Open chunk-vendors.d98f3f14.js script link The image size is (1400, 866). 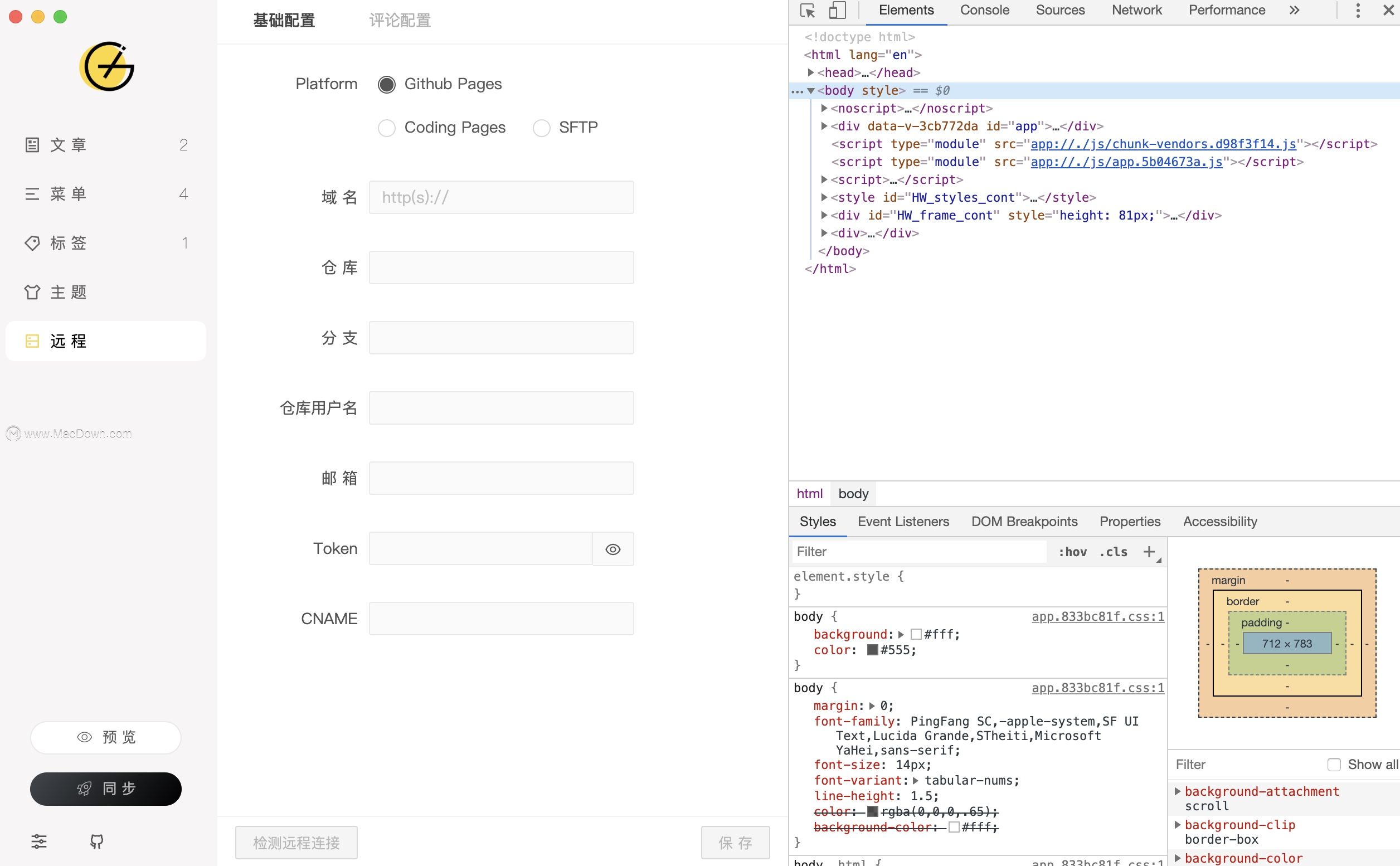coord(1164,144)
